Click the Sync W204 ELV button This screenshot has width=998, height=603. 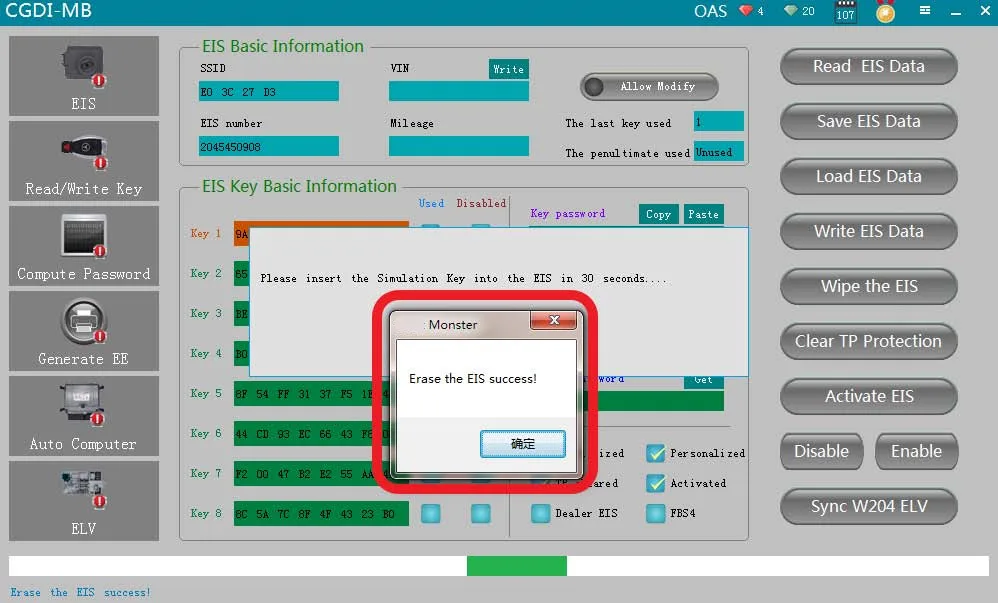click(x=869, y=506)
